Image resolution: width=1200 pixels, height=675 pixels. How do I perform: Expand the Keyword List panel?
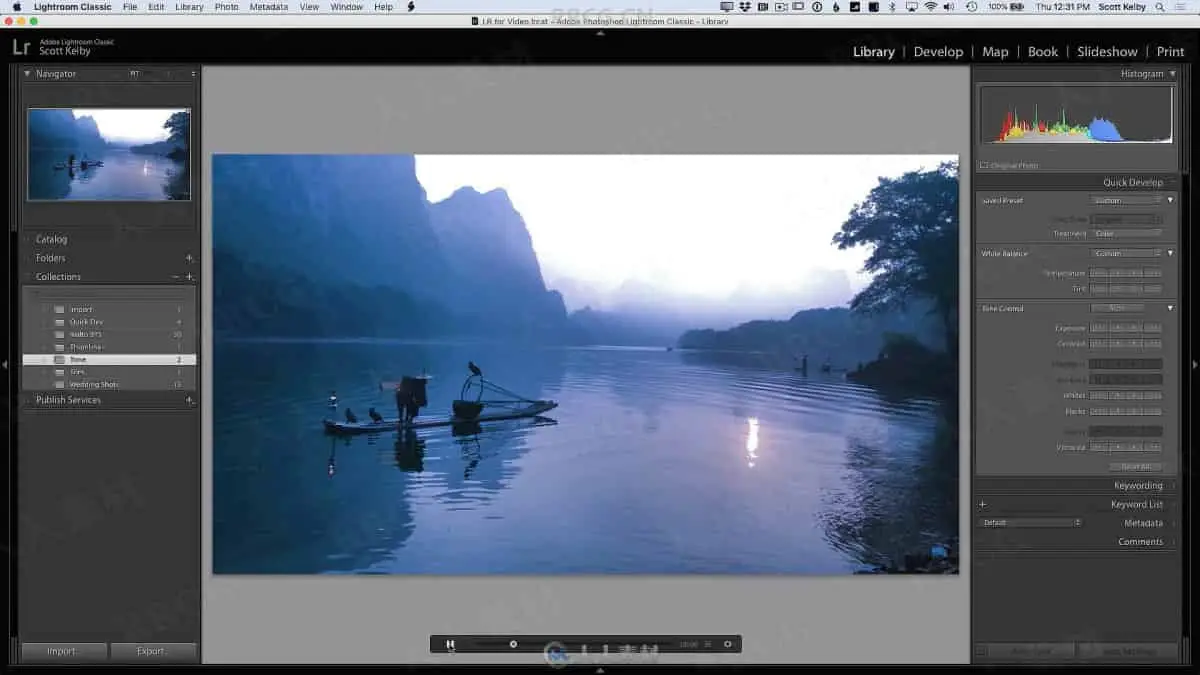click(1136, 505)
